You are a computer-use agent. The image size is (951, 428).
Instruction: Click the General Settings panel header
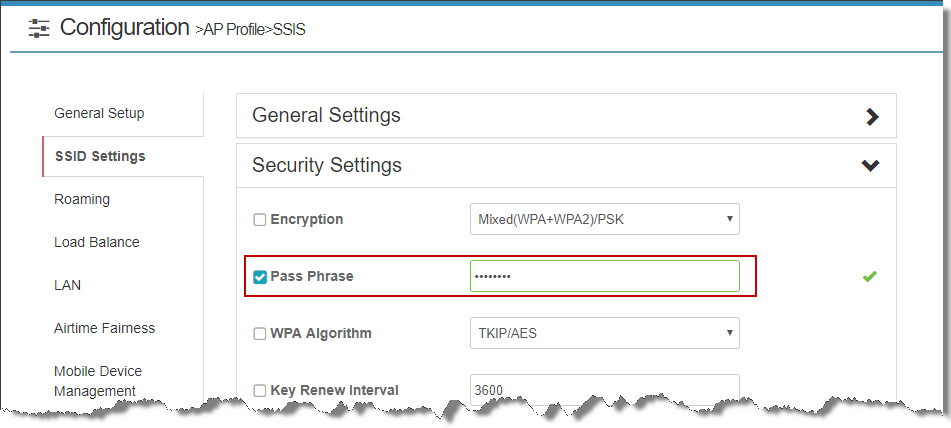click(566, 116)
